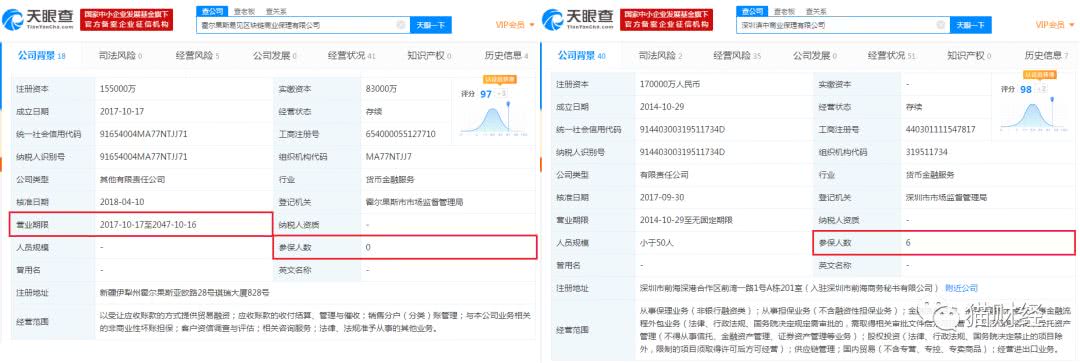1080x363 pixels.
Task: Select approval date 2018-04-10
Action: click(123, 202)
